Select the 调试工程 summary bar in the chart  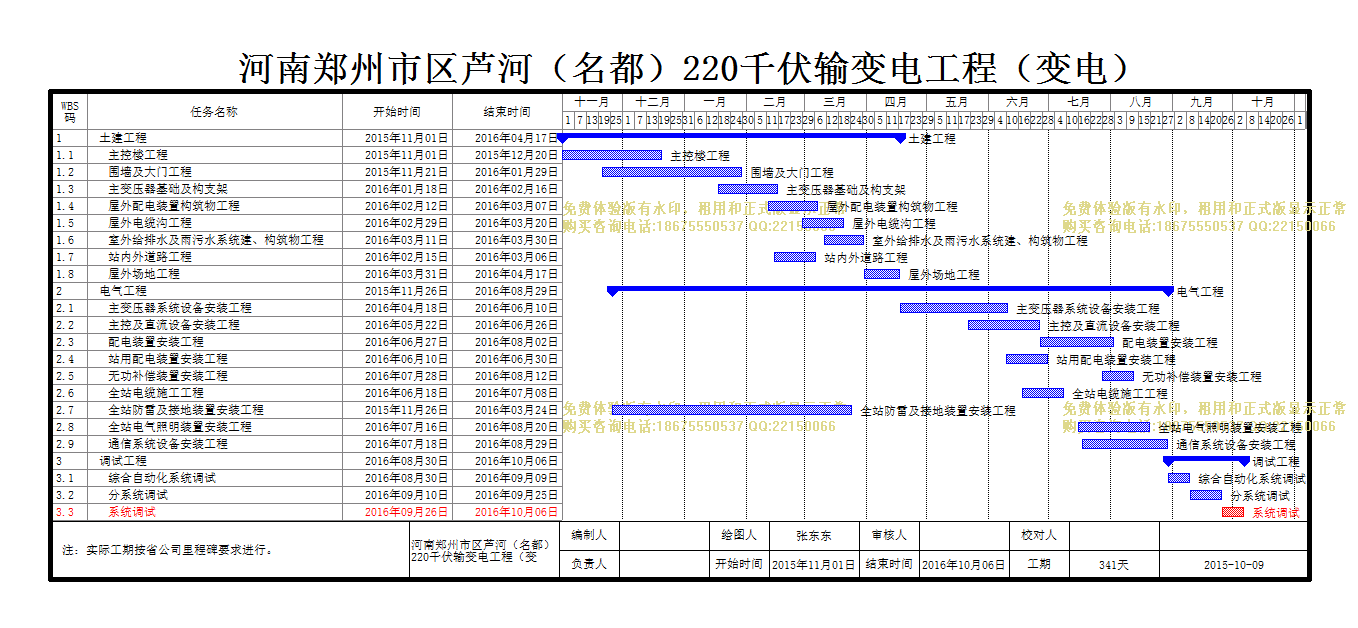[1206, 460]
